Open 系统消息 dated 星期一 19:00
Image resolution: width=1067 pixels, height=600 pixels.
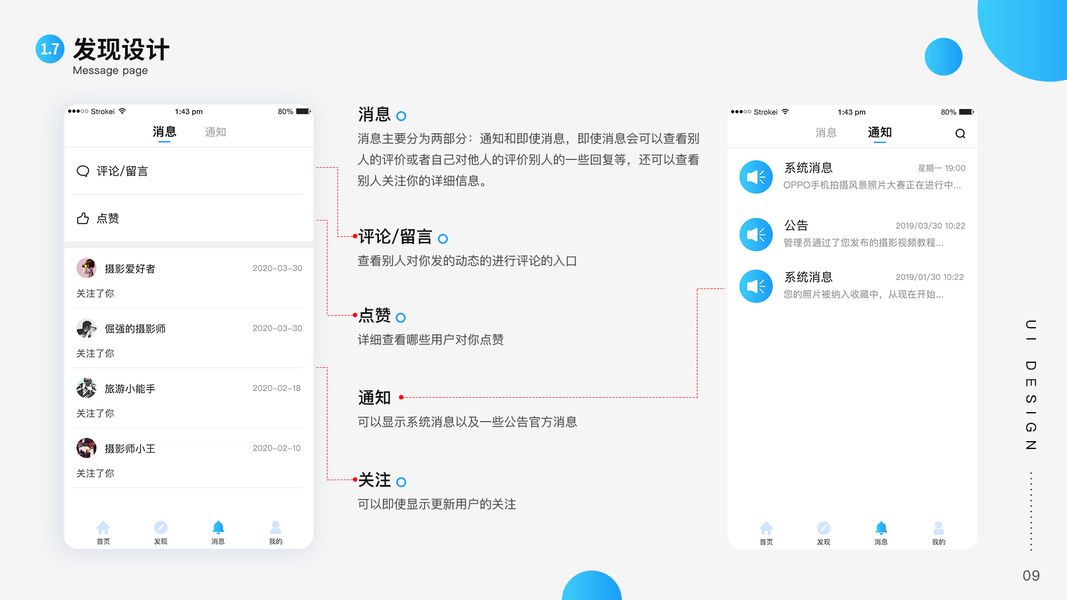tap(808, 167)
